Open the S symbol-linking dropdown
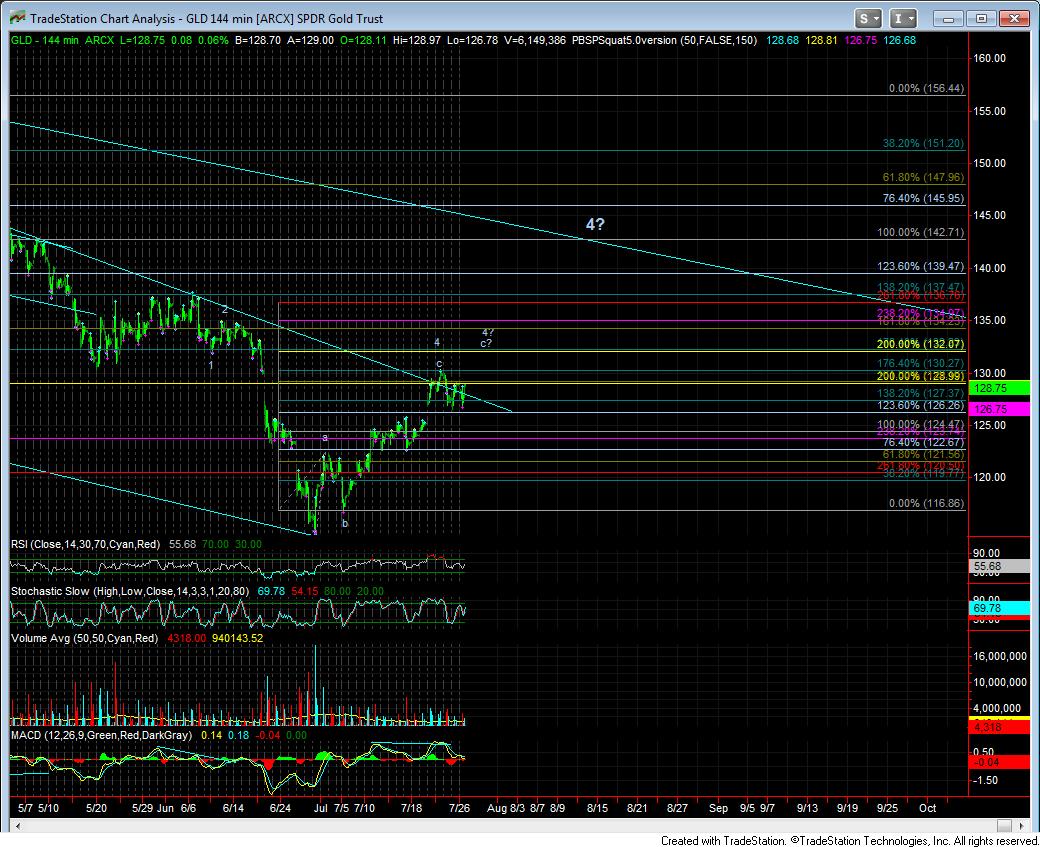 pyautogui.click(x=867, y=18)
